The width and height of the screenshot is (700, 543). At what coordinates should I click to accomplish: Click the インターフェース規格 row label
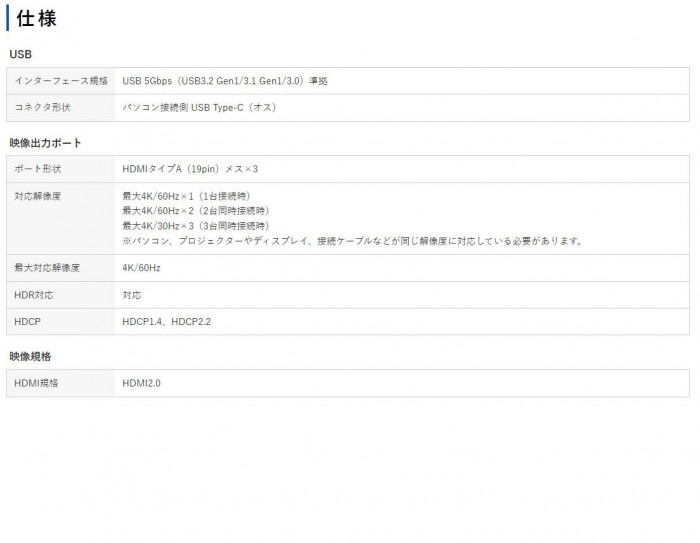click(61, 81)
